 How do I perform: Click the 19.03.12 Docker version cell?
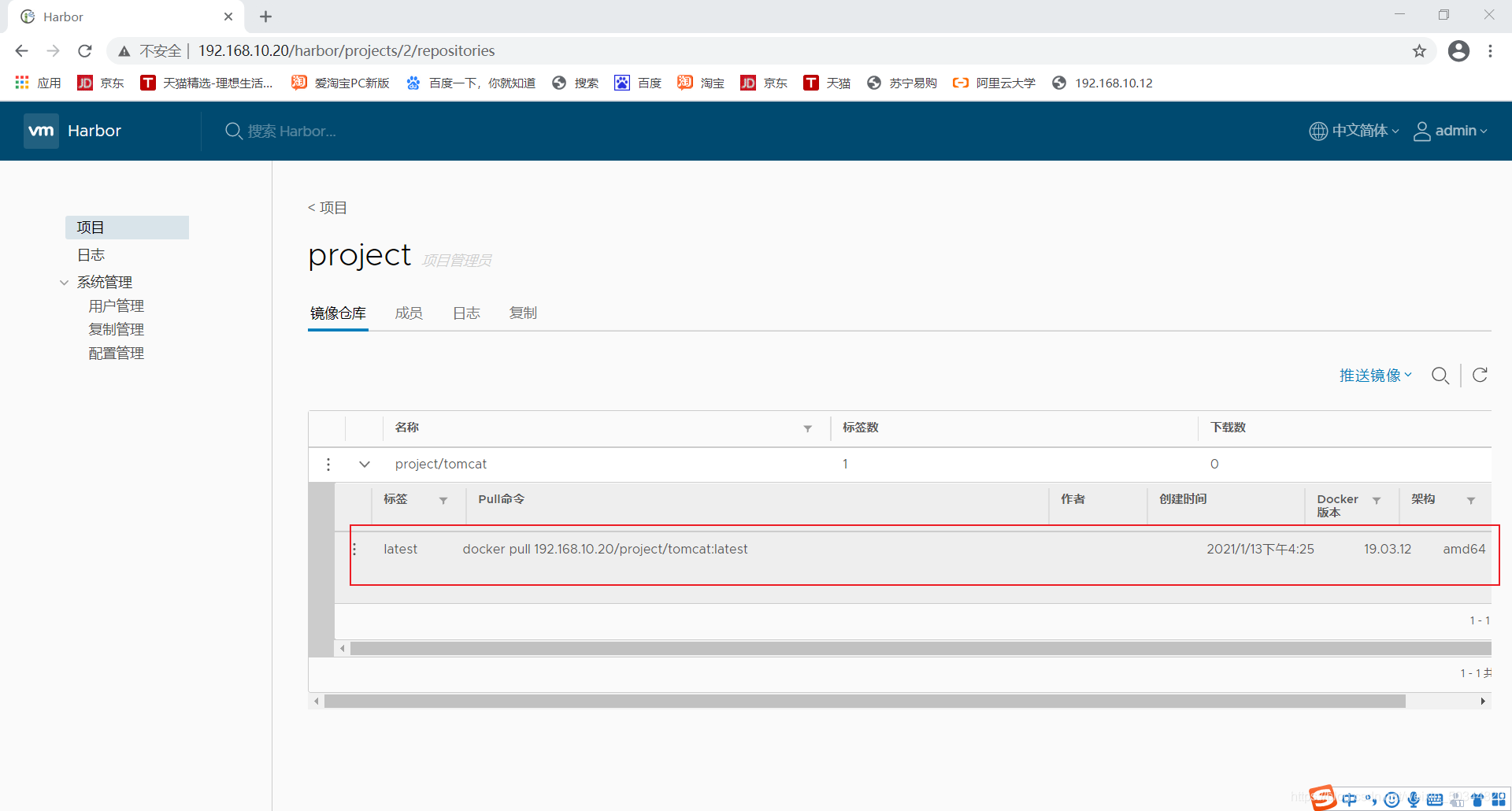1388,550
